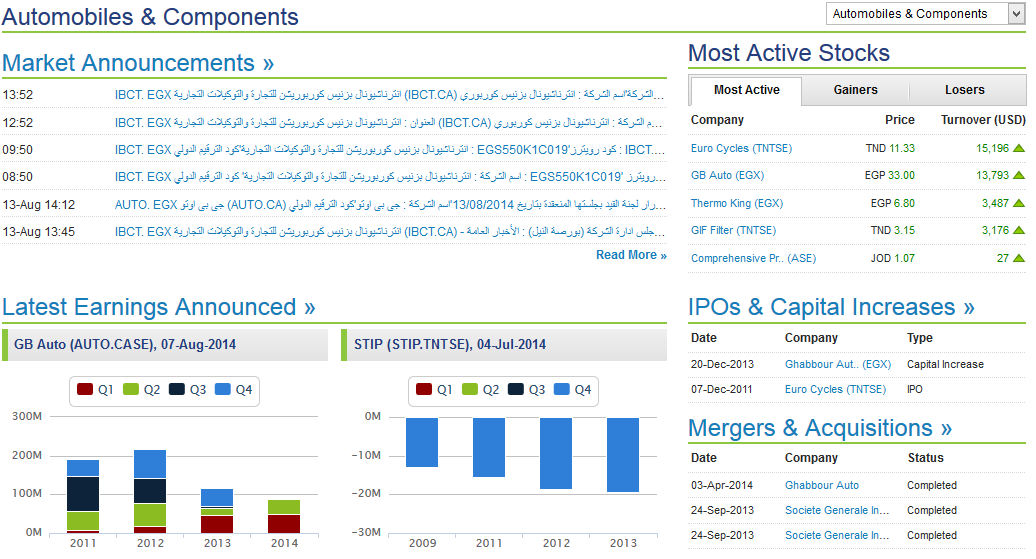
Task: Open the 13-Aug 14:12 AUTO announcement
Action: tap(389, 204)
